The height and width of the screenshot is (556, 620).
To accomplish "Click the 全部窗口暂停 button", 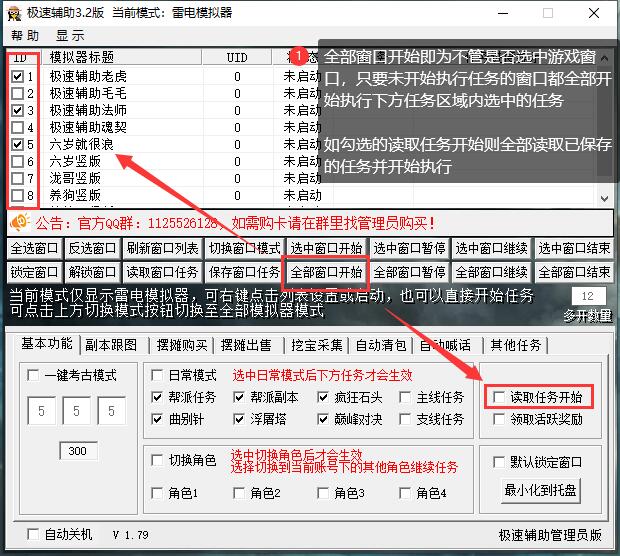I will (x=409, y=272).
